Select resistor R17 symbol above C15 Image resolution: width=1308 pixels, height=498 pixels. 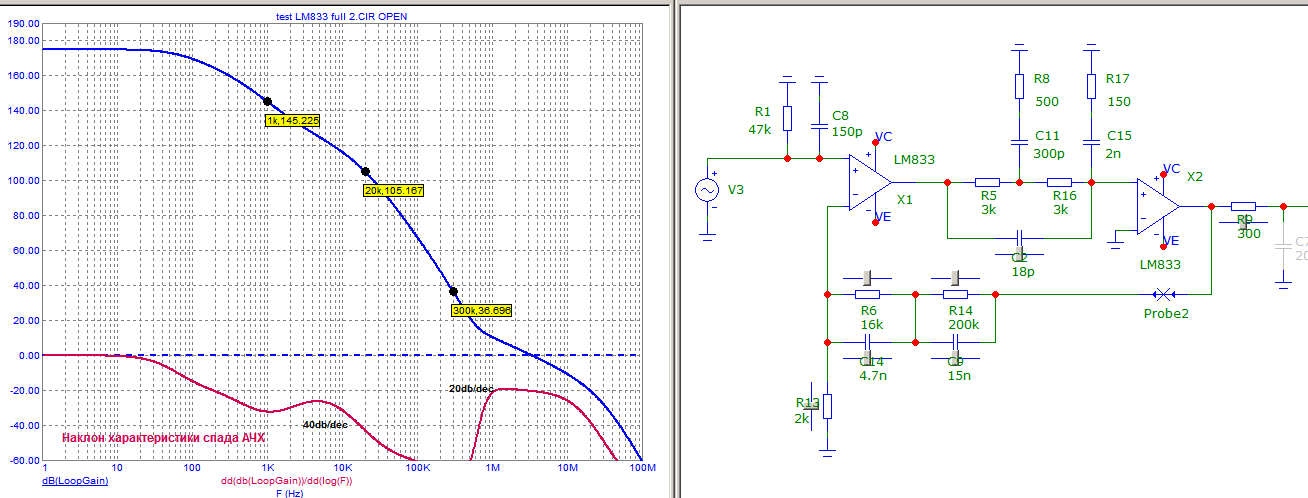[x=1091, y=86]
